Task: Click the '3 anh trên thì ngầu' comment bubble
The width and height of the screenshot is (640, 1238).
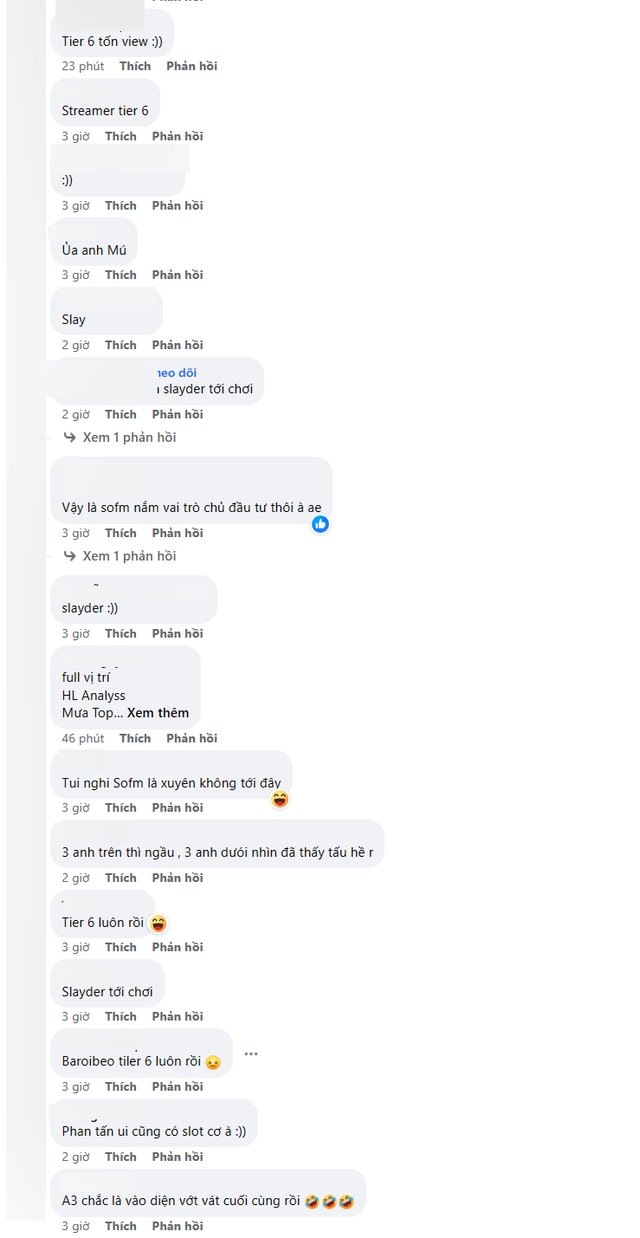Action: [x=217, y=853]
